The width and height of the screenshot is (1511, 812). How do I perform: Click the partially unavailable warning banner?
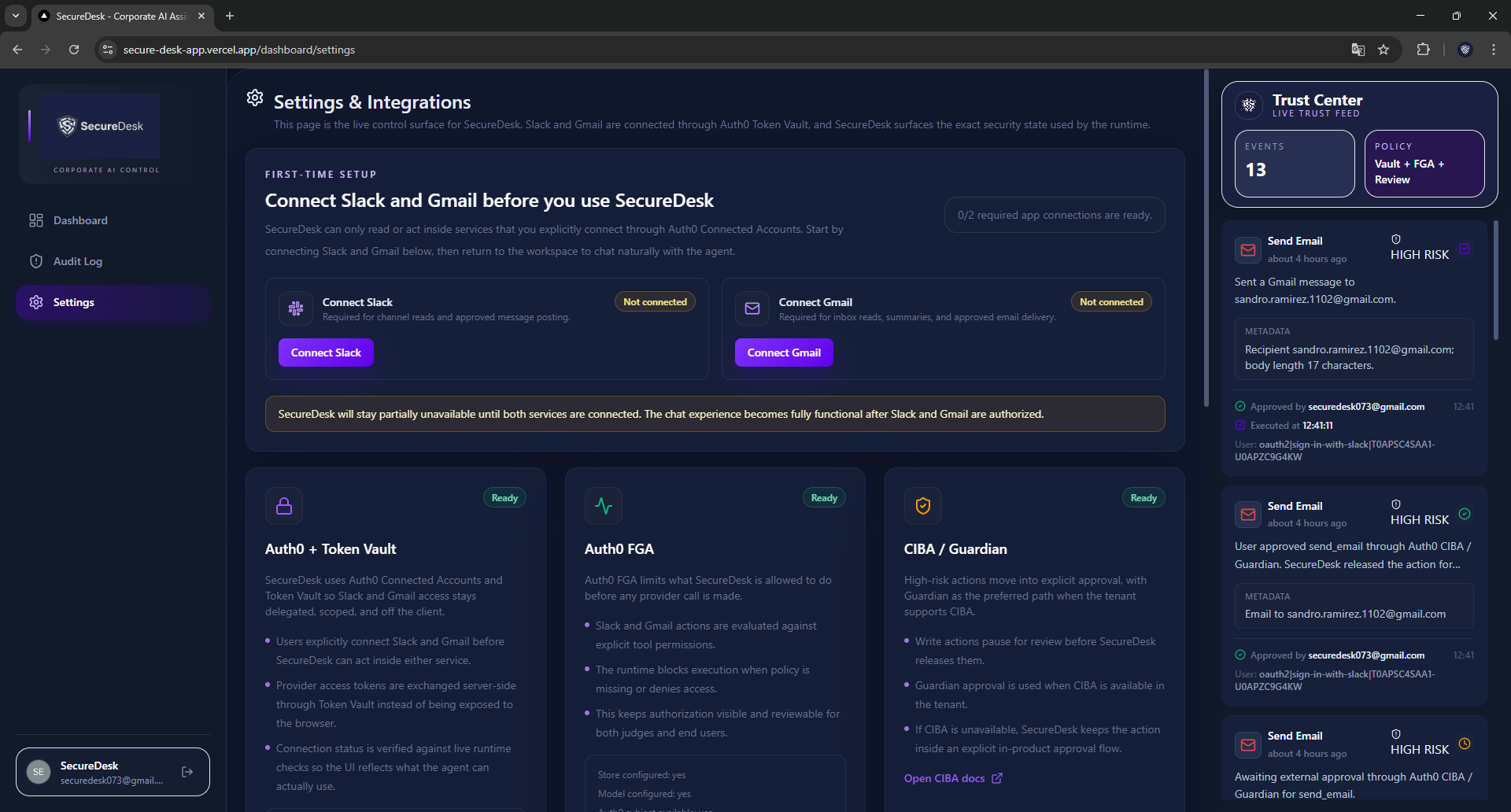pyautogui.click(x=715, y=414)
